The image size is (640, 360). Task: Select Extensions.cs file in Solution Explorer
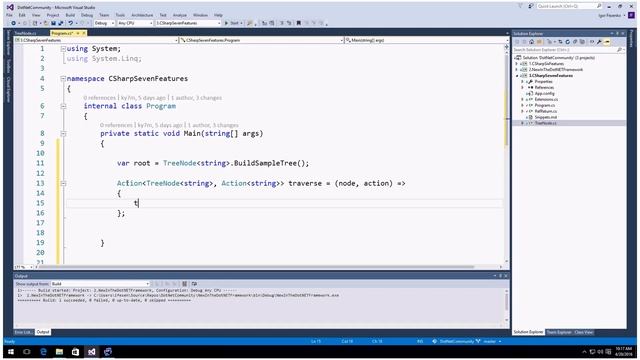(x=546, y=99)
